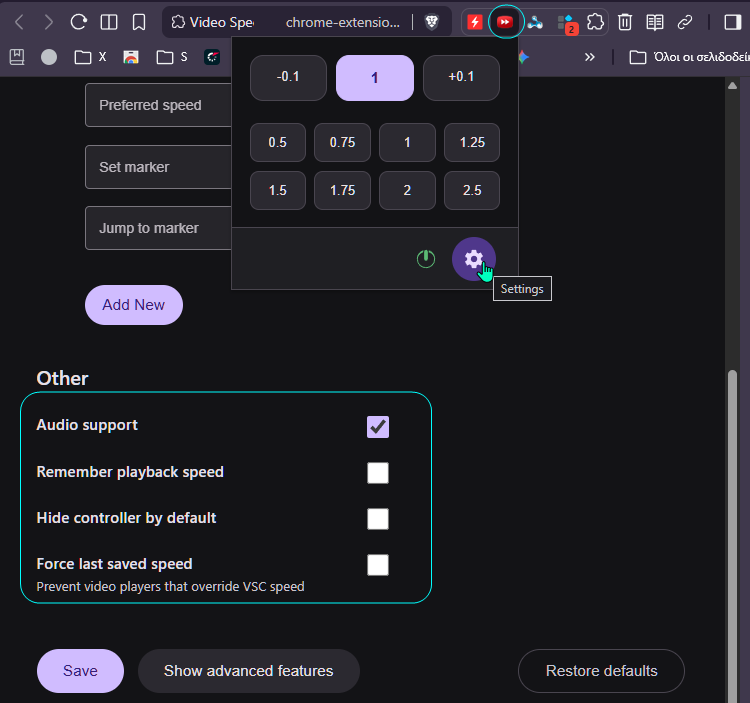Reload the current page
This screenshot has width=750, height=703.
click(78, 22)
